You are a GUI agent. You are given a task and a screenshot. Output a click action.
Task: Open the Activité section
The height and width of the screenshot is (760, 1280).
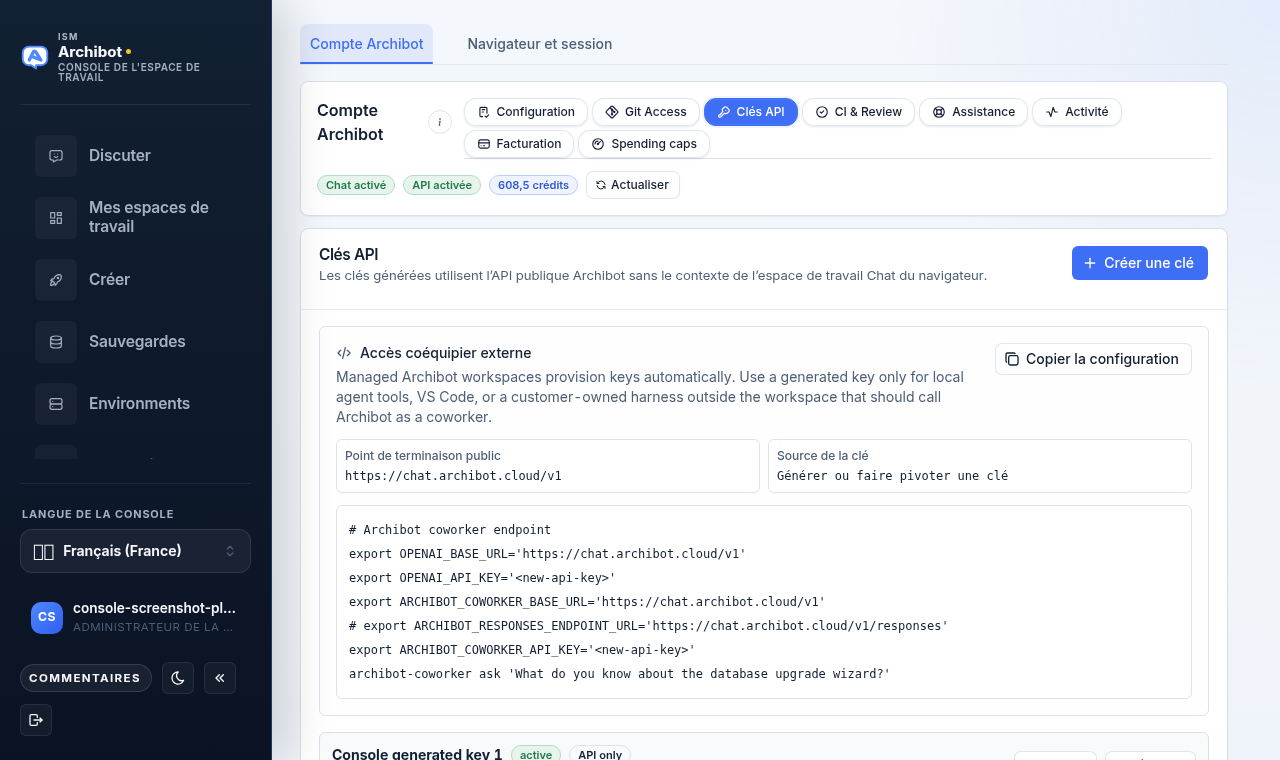(x=1077, y=112)
